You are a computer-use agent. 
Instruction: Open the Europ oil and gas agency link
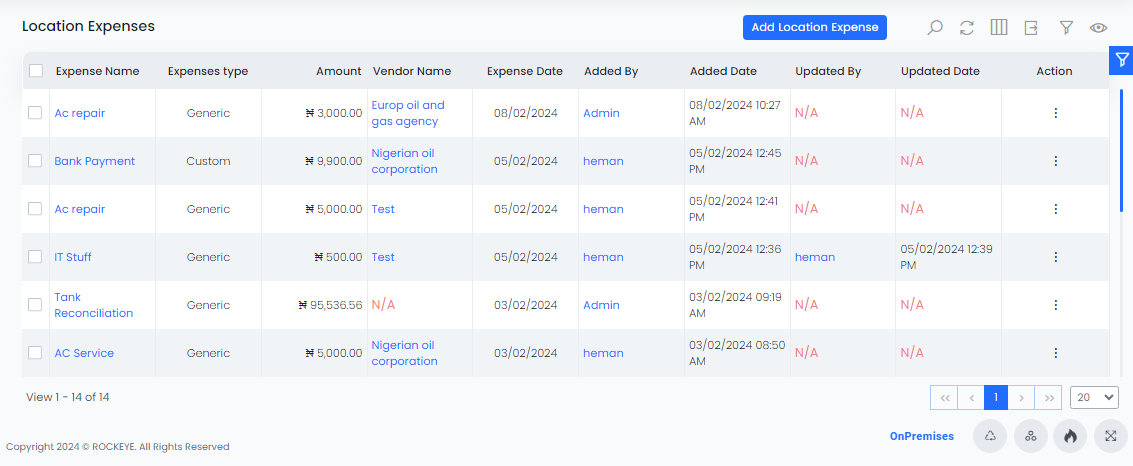(408, 113)
